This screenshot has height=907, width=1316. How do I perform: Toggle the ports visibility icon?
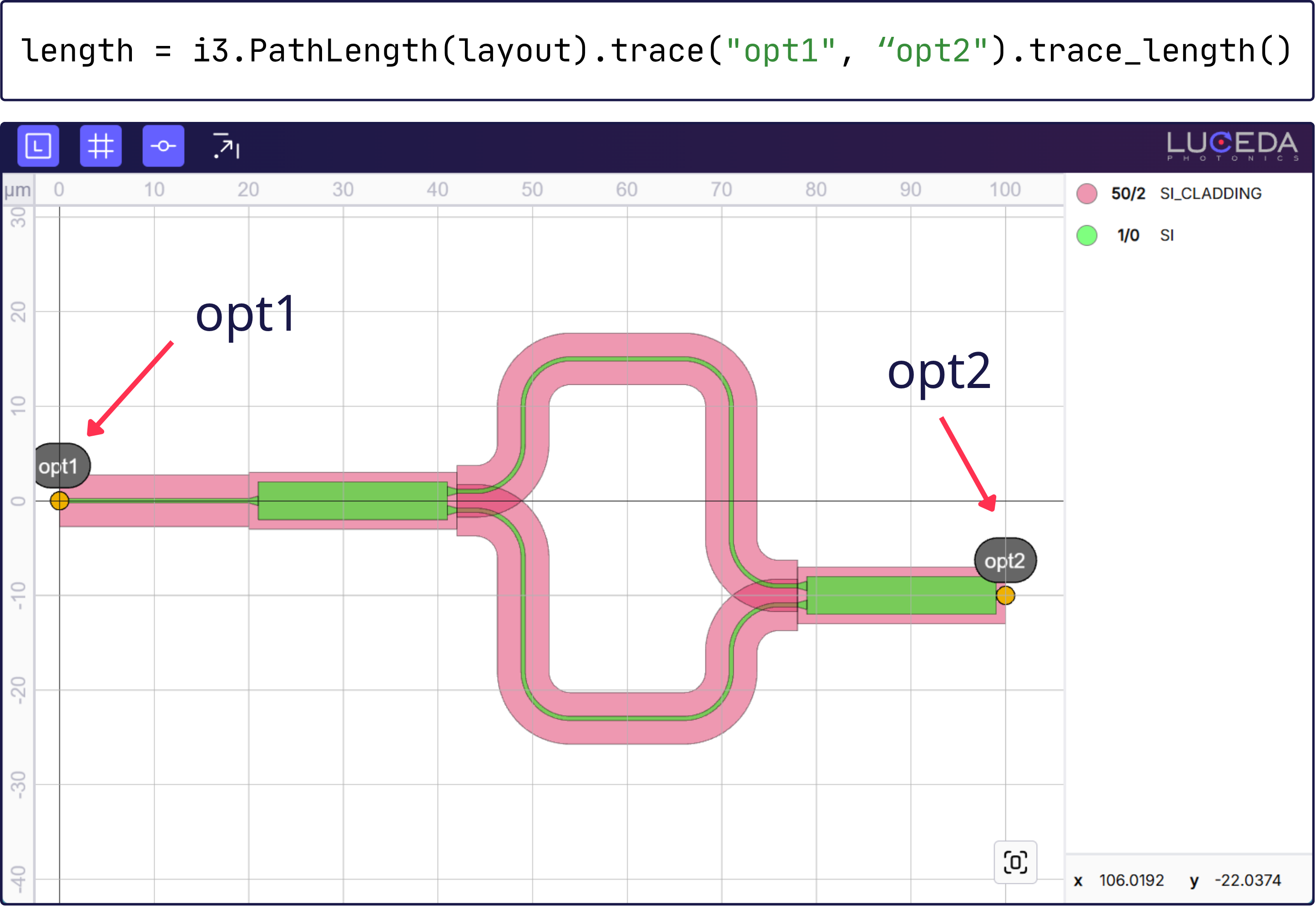pyautogui.click(x=163, y=146)
